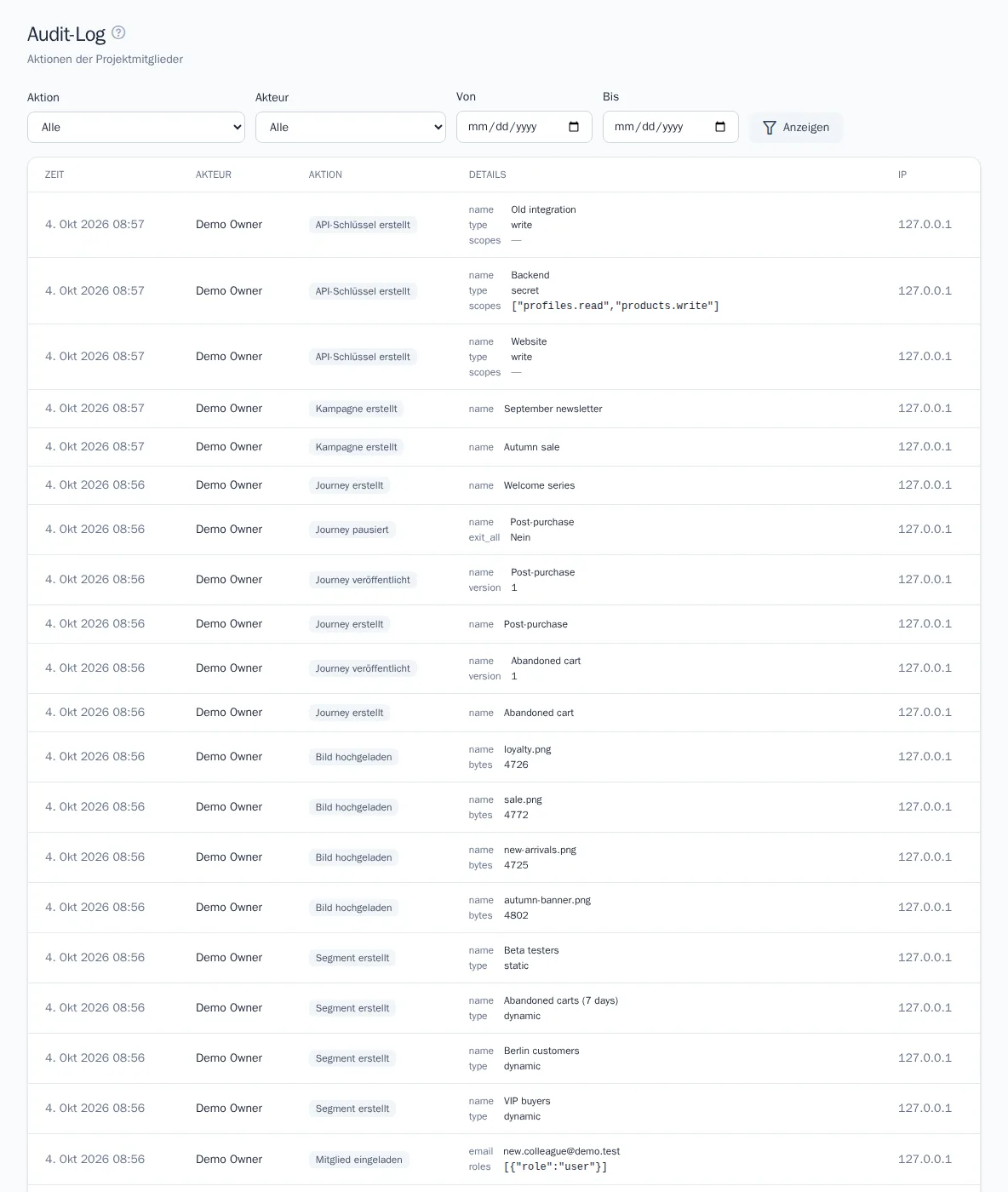Click the timestamp in the Welcome series row

pos(94,484)
